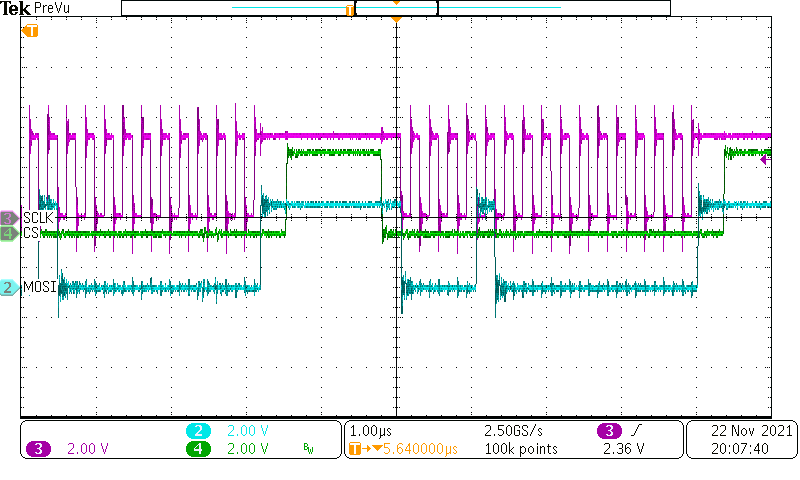This screenshot has width=800, height=480.
Task: Click the bracketed view window in the record overview bar
Action: pos(396,8)
